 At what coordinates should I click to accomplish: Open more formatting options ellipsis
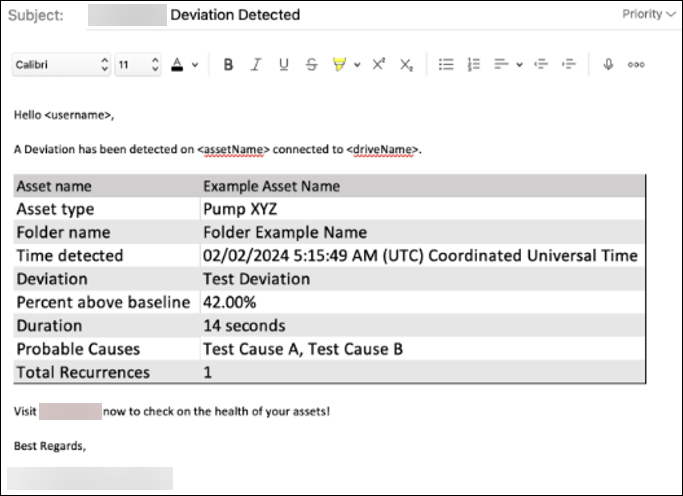pos(636,65)
